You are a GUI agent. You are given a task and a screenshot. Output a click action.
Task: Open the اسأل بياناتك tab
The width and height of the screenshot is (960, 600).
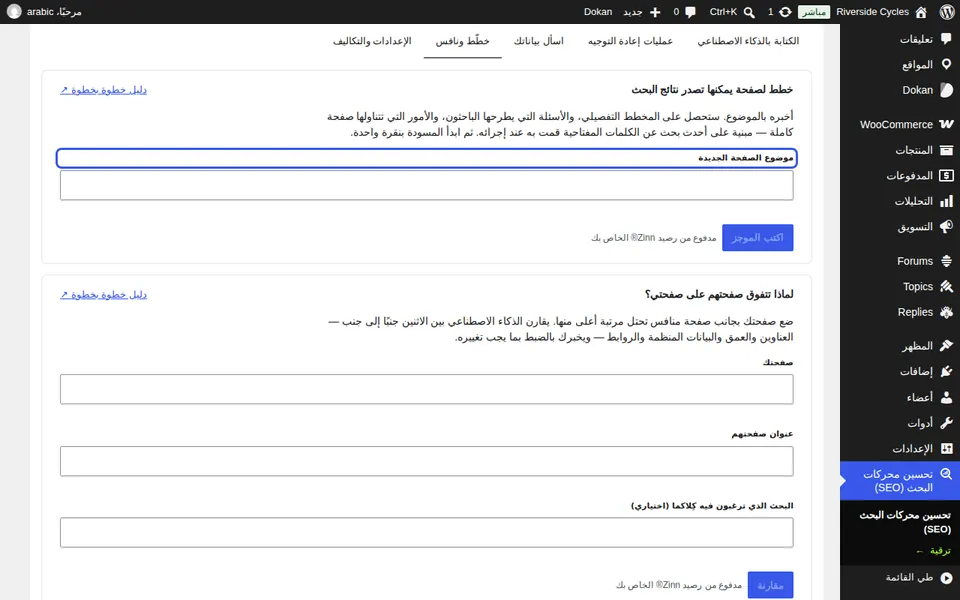pos(538,41)
